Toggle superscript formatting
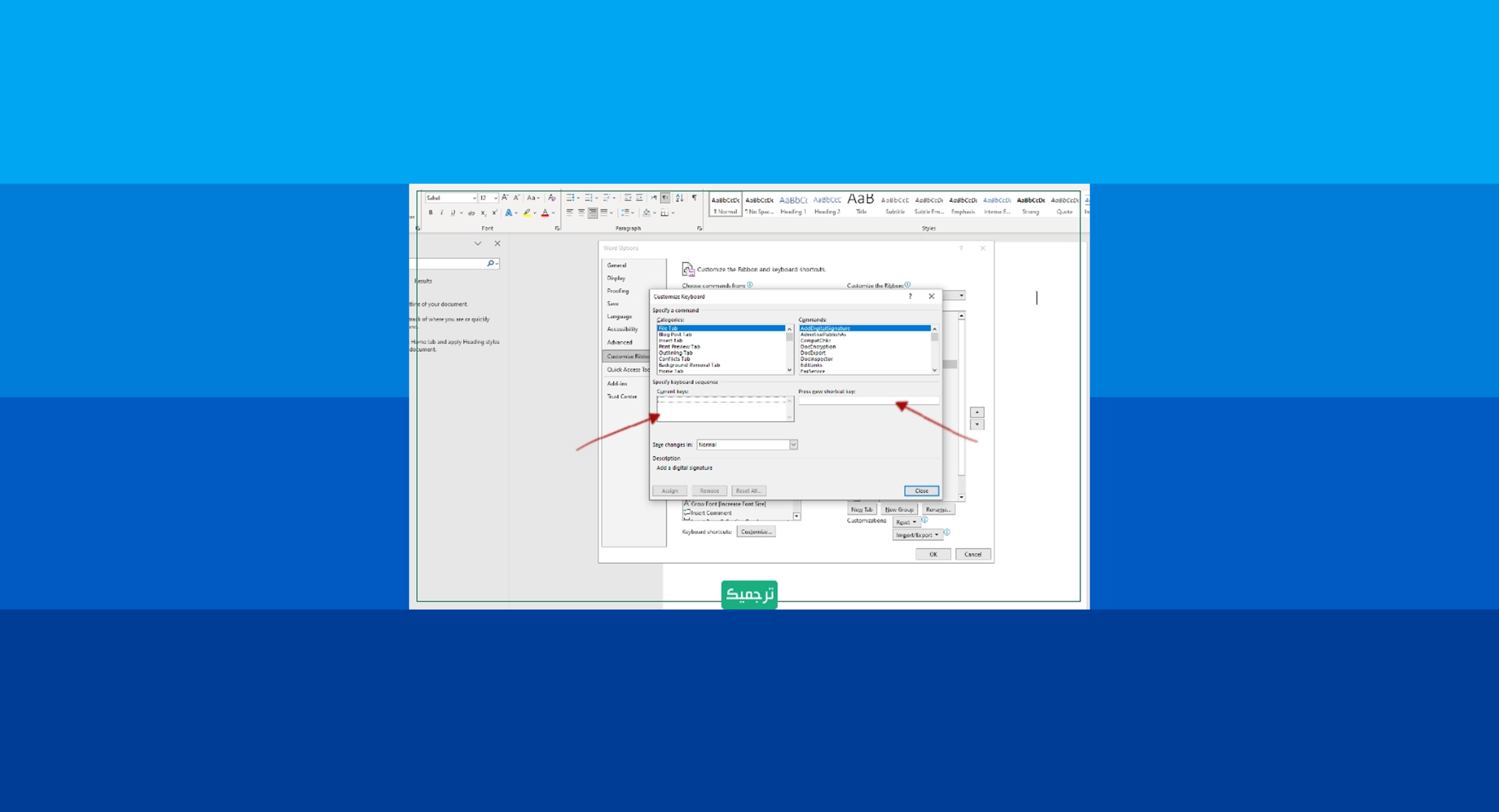Viewport: 1499px width, 812px height. pyautogui.click(x=495, y=213)
